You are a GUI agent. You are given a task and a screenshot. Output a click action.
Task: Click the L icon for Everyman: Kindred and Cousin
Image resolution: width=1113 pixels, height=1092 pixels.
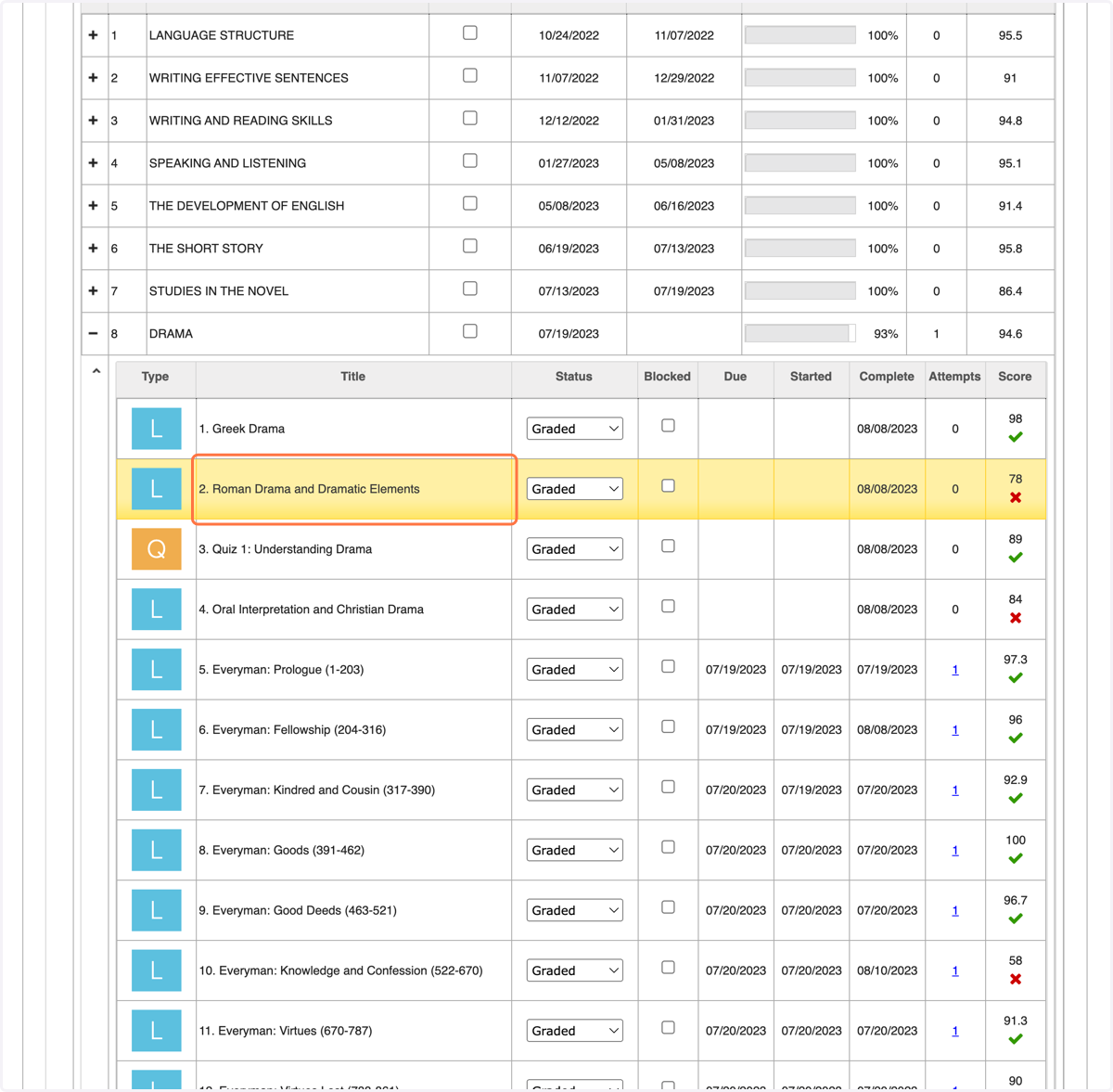point(156,790)
